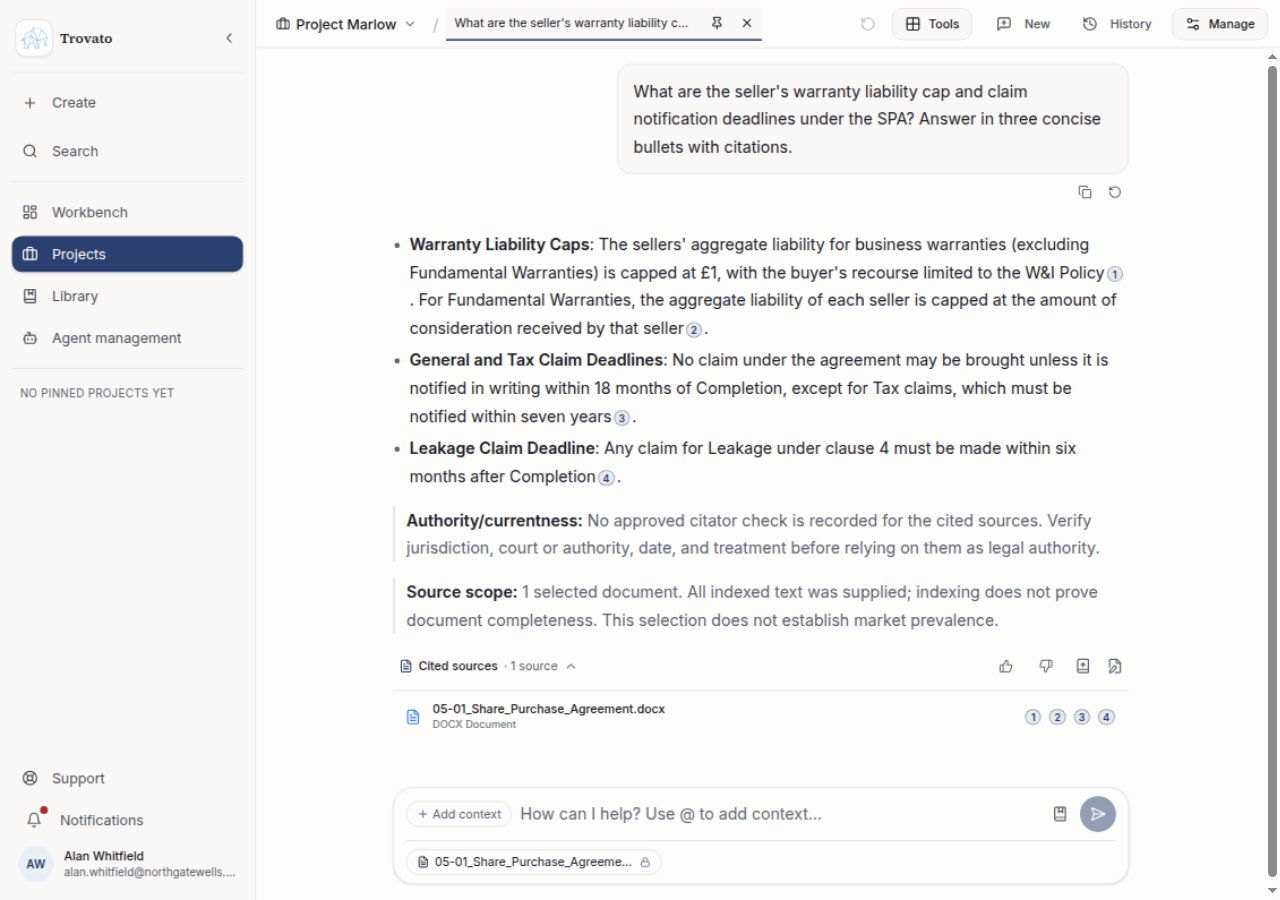Click the edit note icon beside feedback
This screenshot has width=1280, height=900.
(x=1115, y=666)
